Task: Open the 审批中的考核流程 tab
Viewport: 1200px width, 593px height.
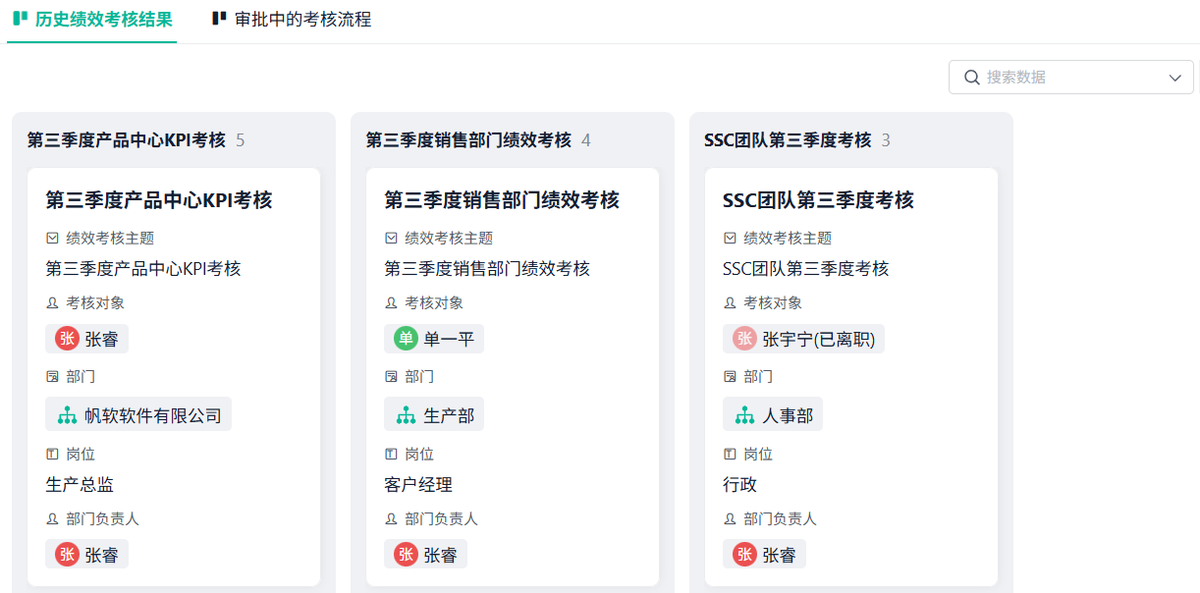Action: tap(302, 20)
